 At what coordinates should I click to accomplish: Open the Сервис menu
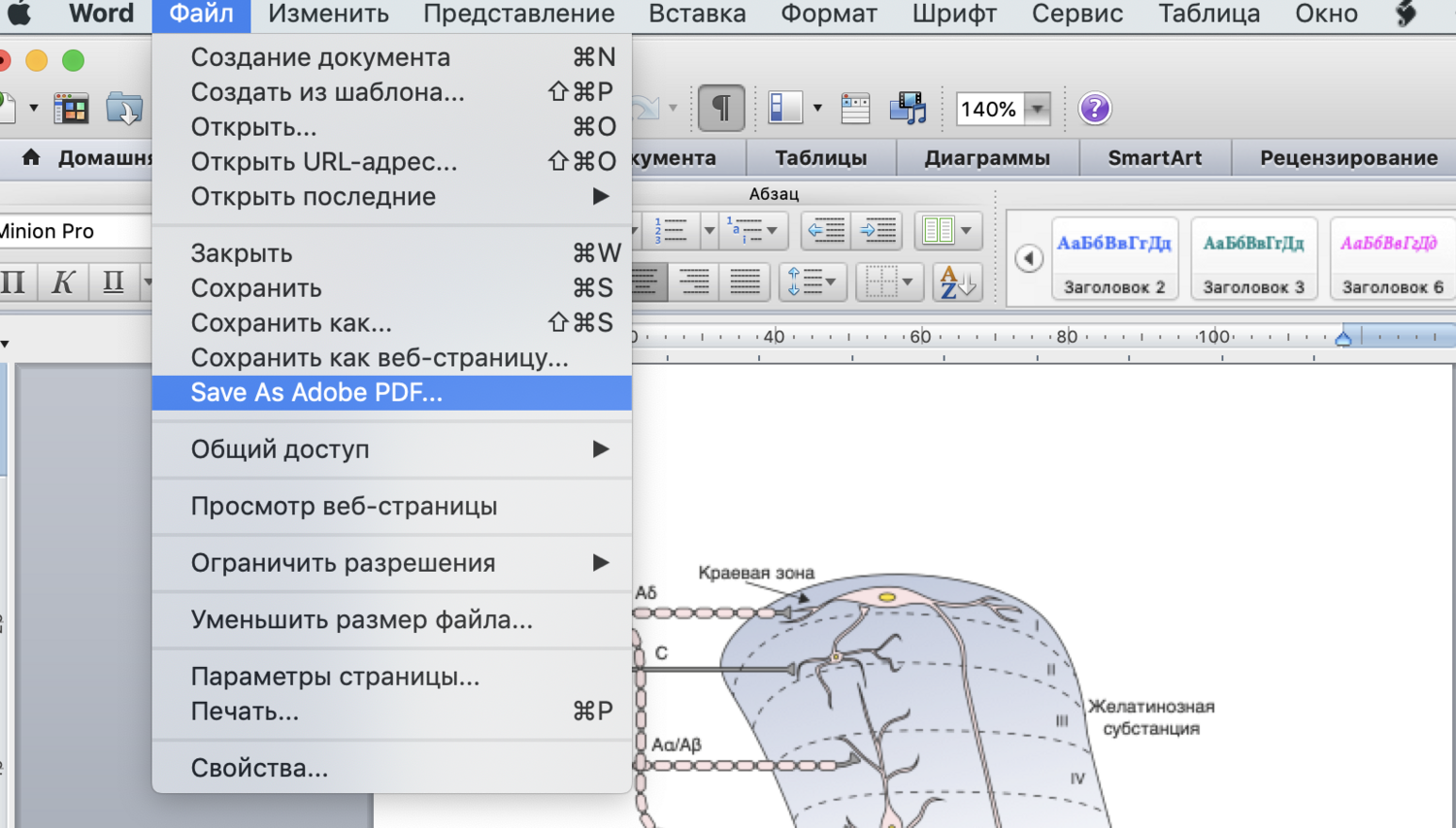click(1076, 14)
